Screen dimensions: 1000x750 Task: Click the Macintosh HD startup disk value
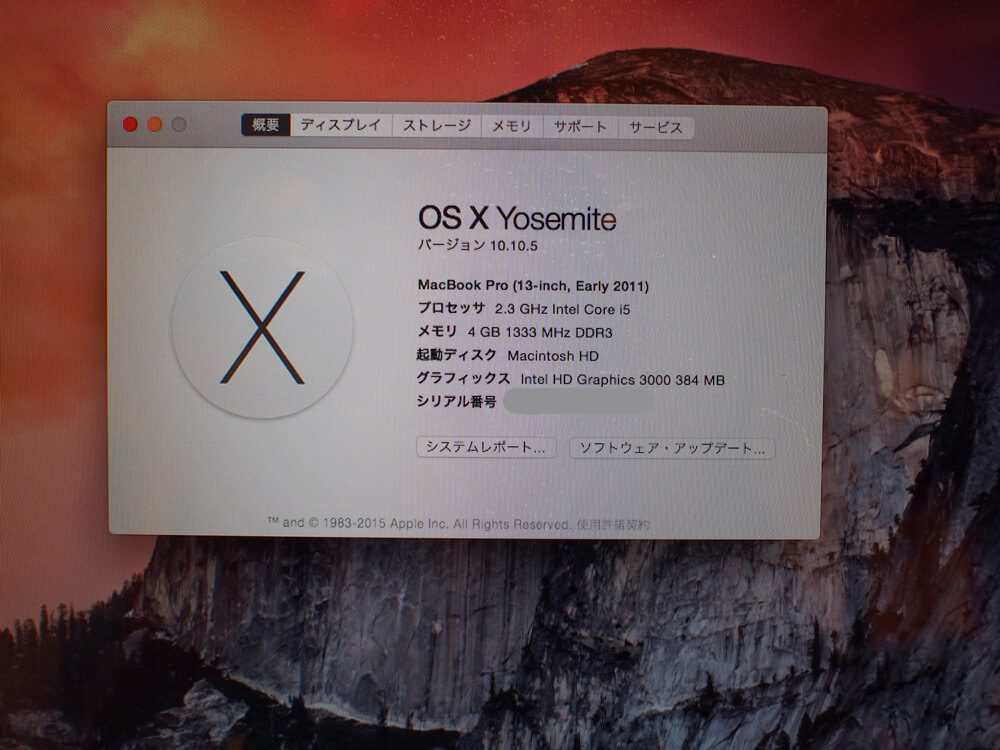click(x=553, y=356)
